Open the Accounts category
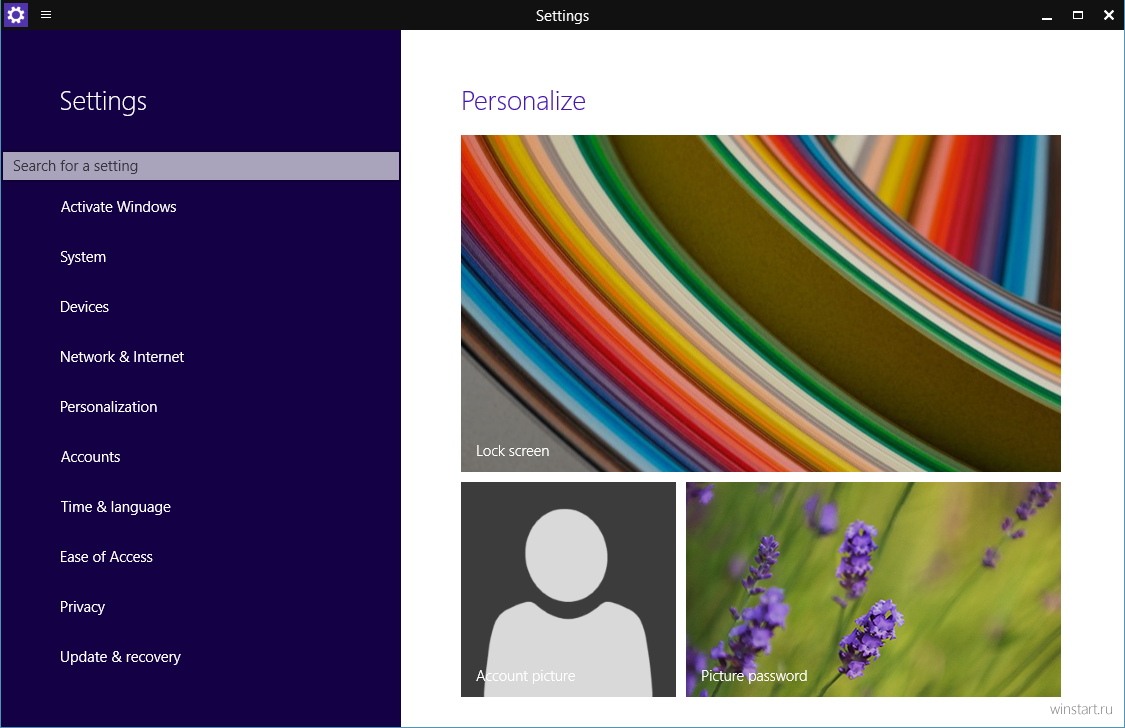 [90, 457]
